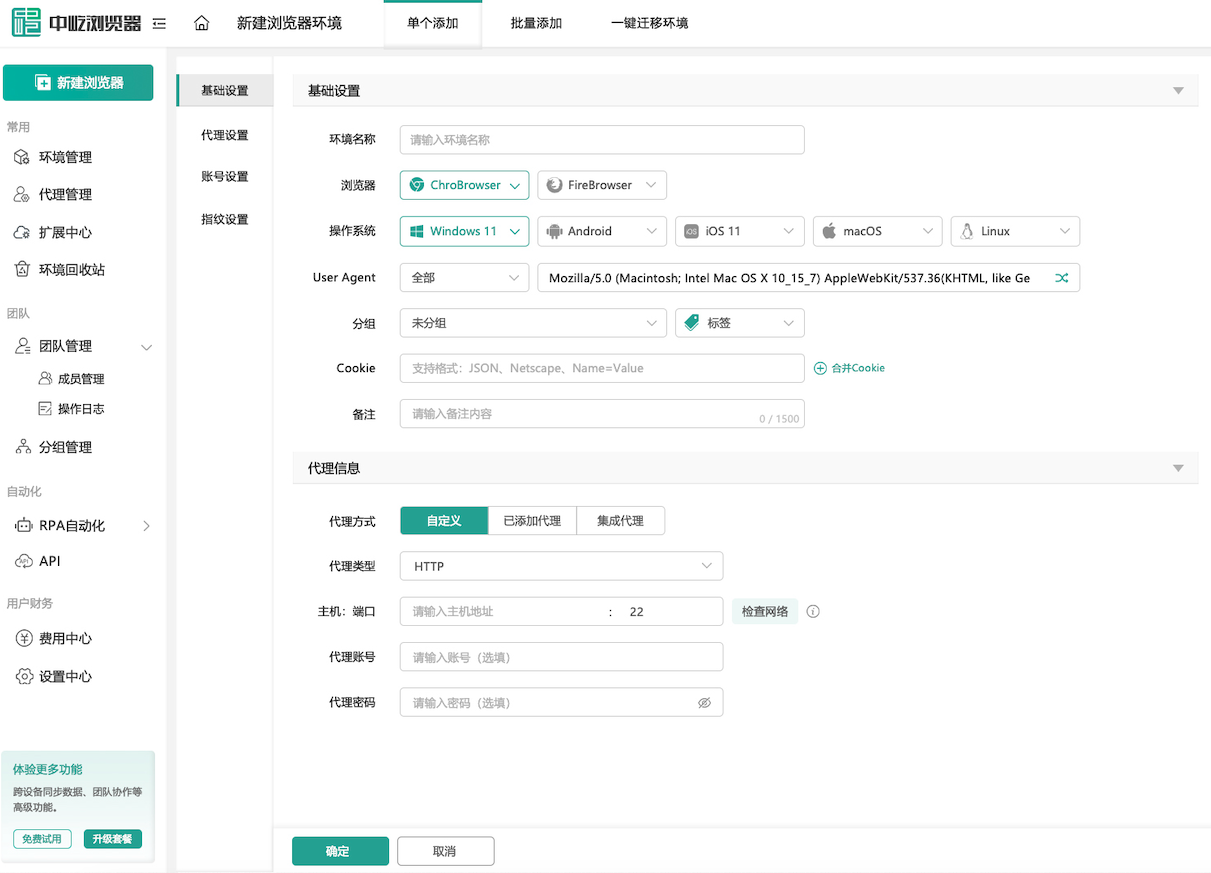
Task: Select 自定义 proxy mode
Action: (x=444, y=521)
